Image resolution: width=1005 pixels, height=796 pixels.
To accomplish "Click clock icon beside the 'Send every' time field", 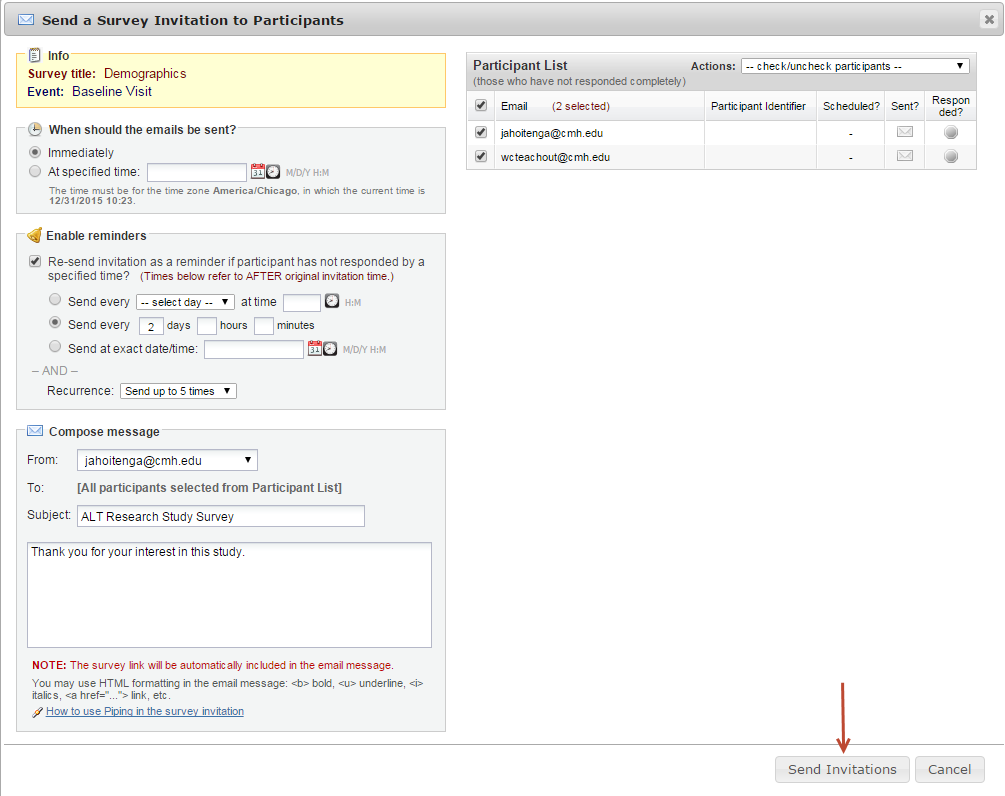I will 332,301.
